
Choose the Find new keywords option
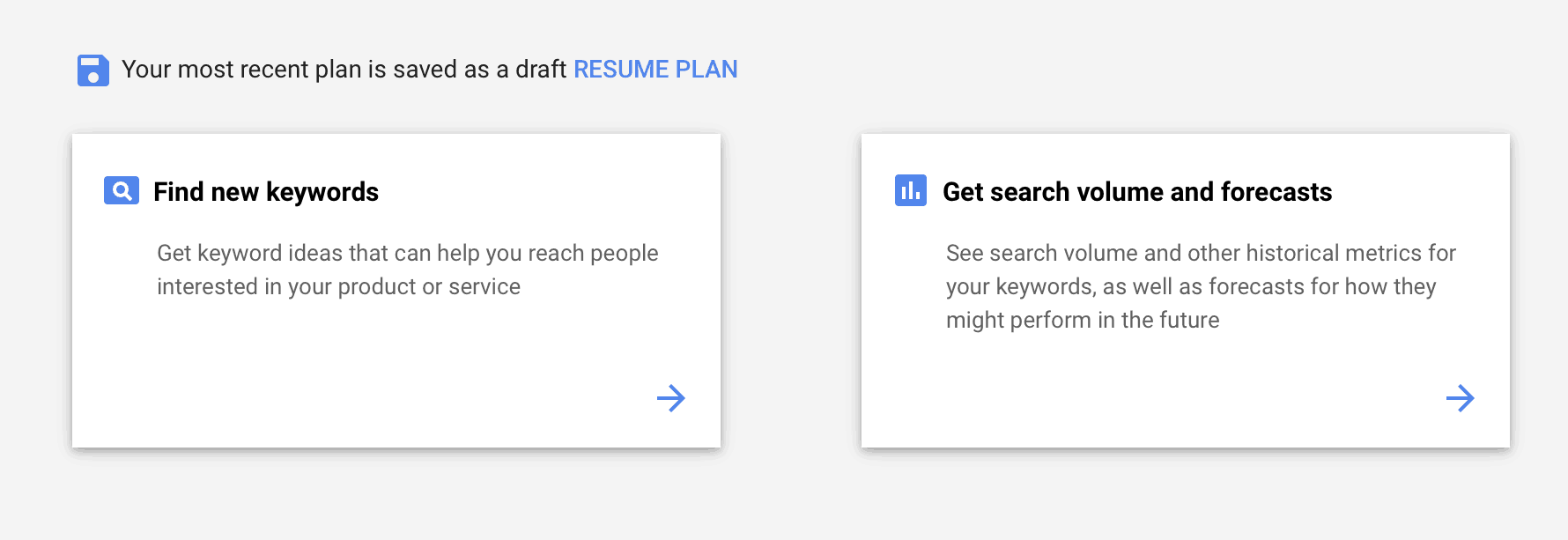pyautogui.click(x=396, y=291)
